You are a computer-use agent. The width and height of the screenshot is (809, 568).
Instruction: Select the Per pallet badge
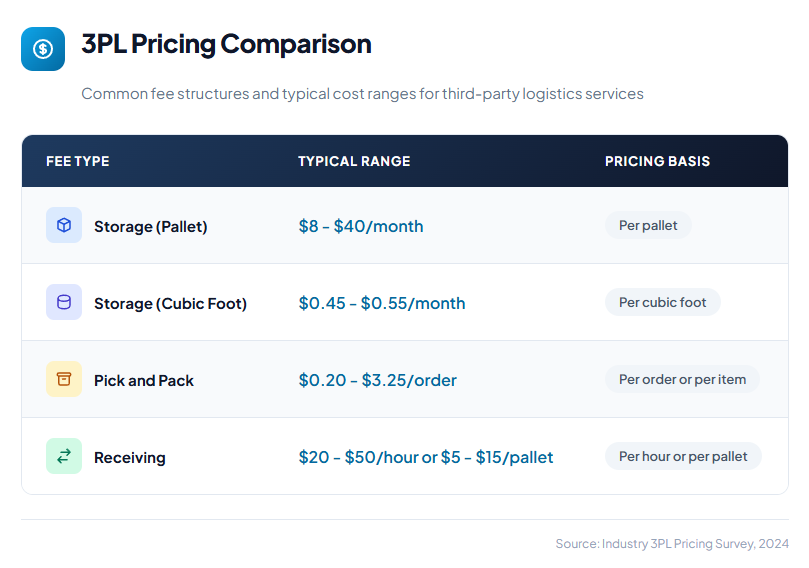pyautogui.click(x=648, y=225)
